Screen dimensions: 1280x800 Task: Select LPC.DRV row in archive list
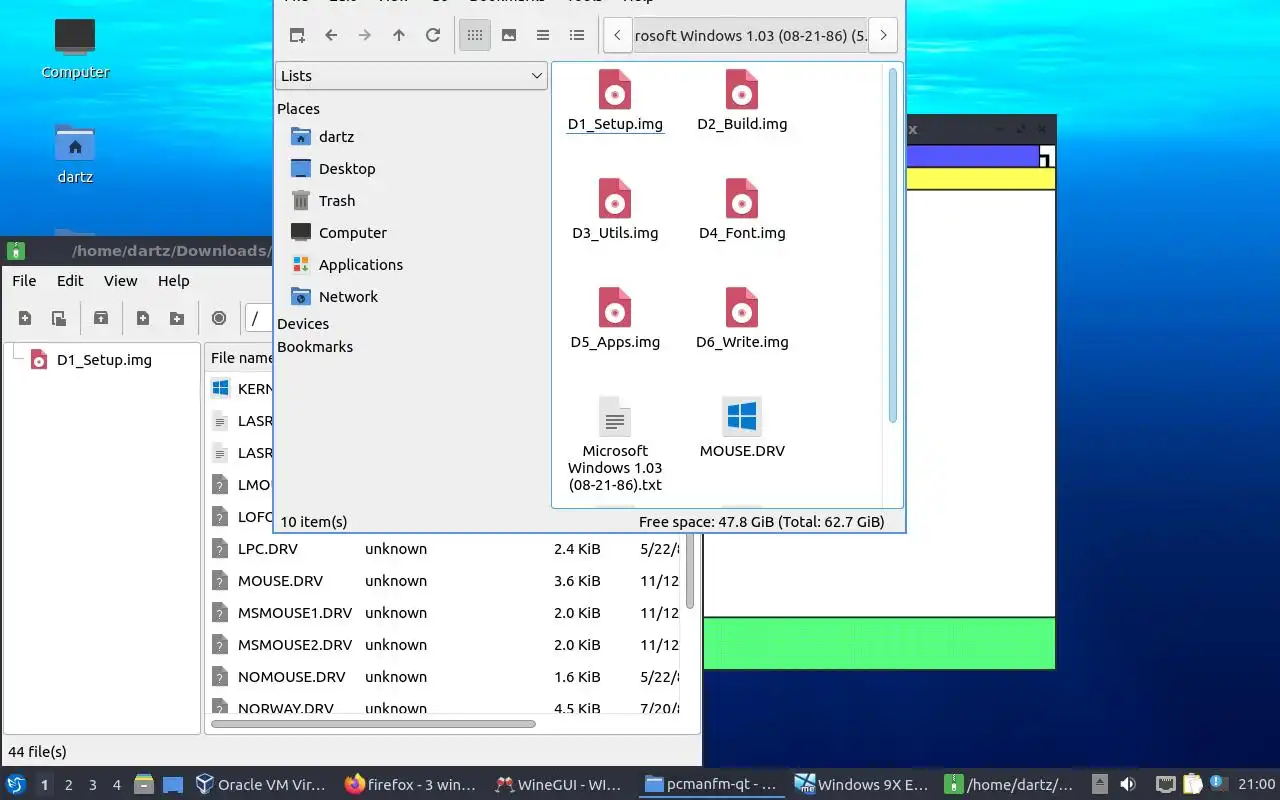(x=444, y=549)
